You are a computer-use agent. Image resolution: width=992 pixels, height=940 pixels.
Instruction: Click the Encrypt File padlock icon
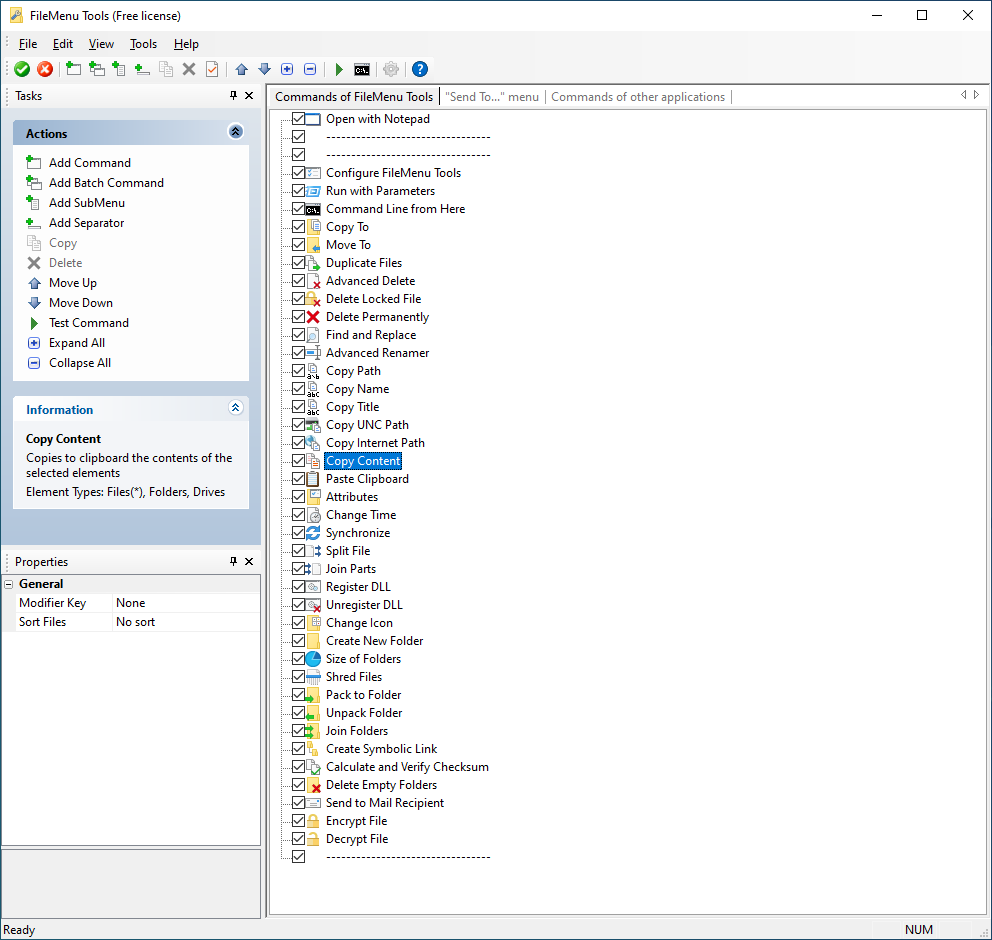tap(313, 820)
